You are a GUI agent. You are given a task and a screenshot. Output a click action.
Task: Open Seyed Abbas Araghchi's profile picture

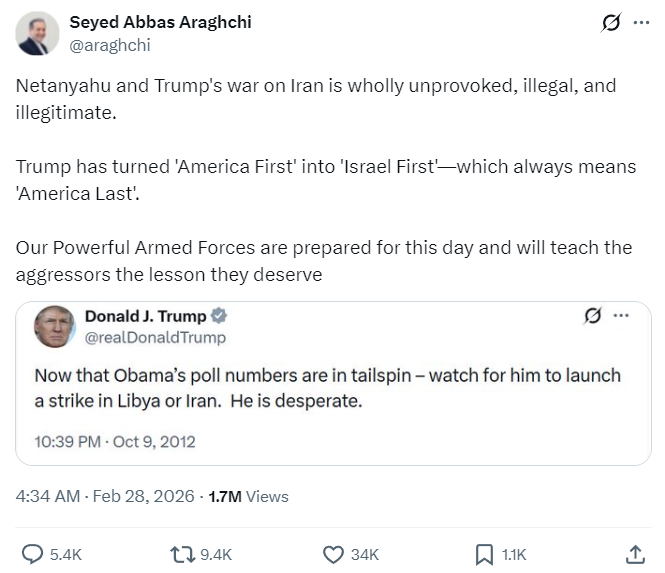click(x=37, y=34)
